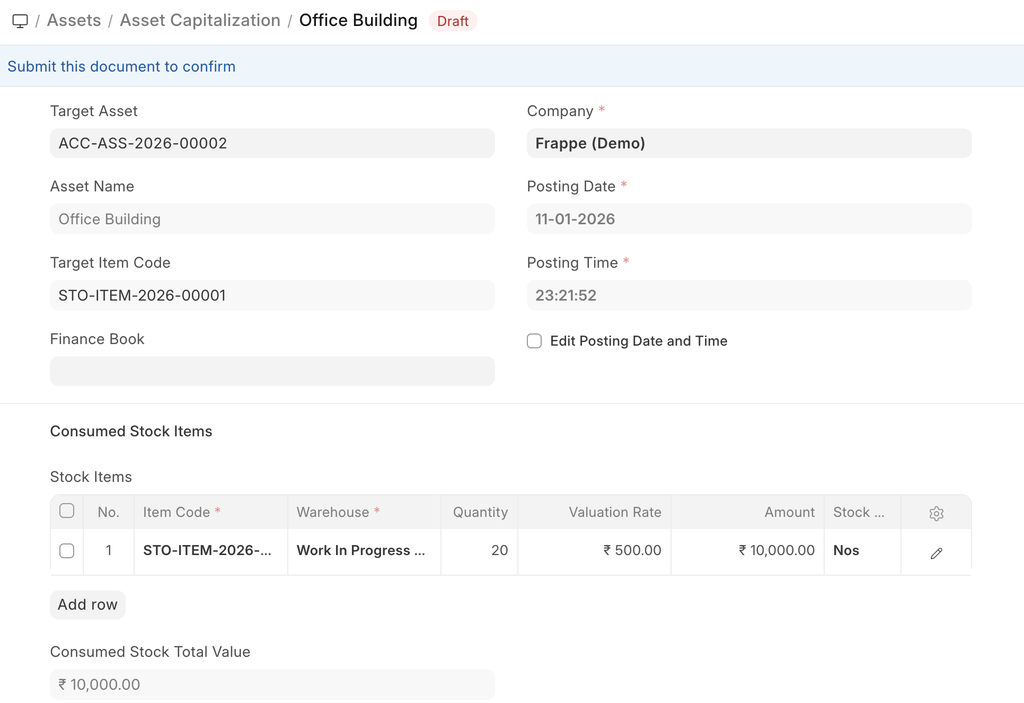This screenshot has height=703, width=1024.
Task: Select all rows checkbox in Stock Items header
Action: pyautogui.click(x=67, y=511)
